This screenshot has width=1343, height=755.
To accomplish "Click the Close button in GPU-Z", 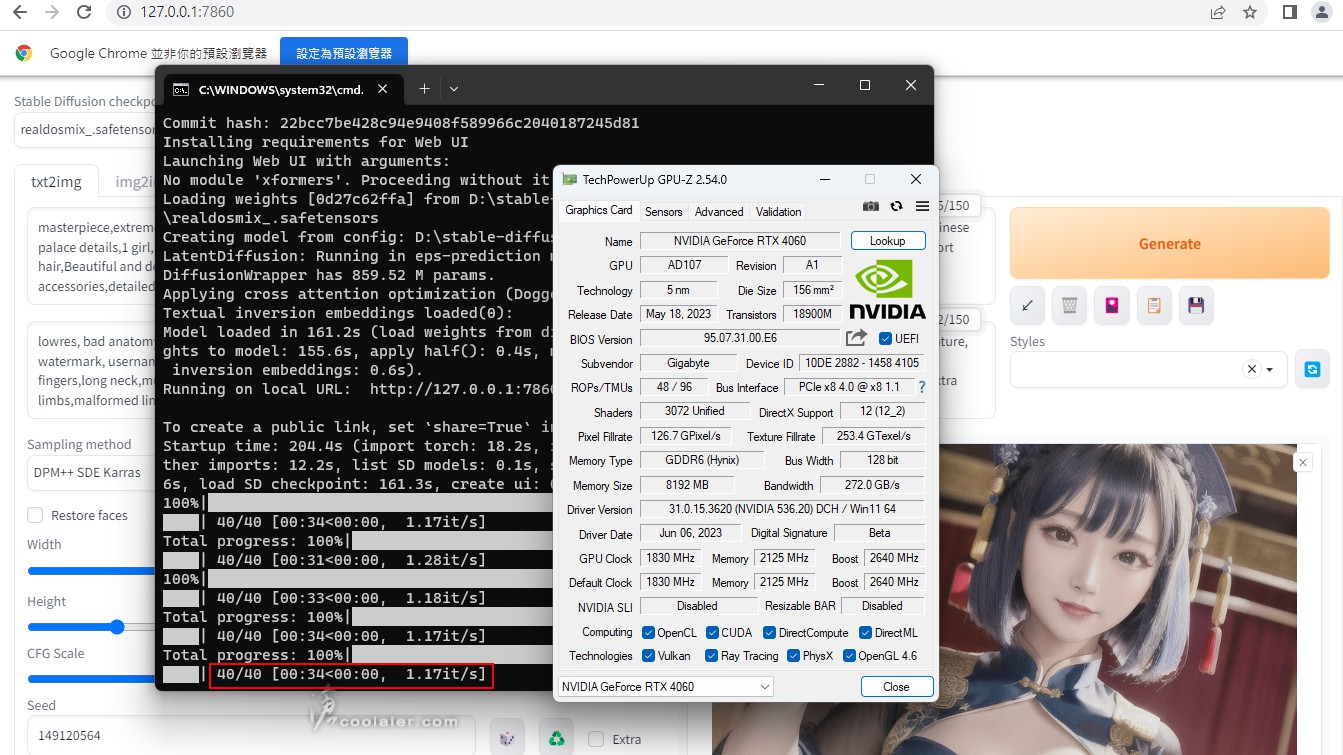I will pyautogui.click(x=896, y=687).
